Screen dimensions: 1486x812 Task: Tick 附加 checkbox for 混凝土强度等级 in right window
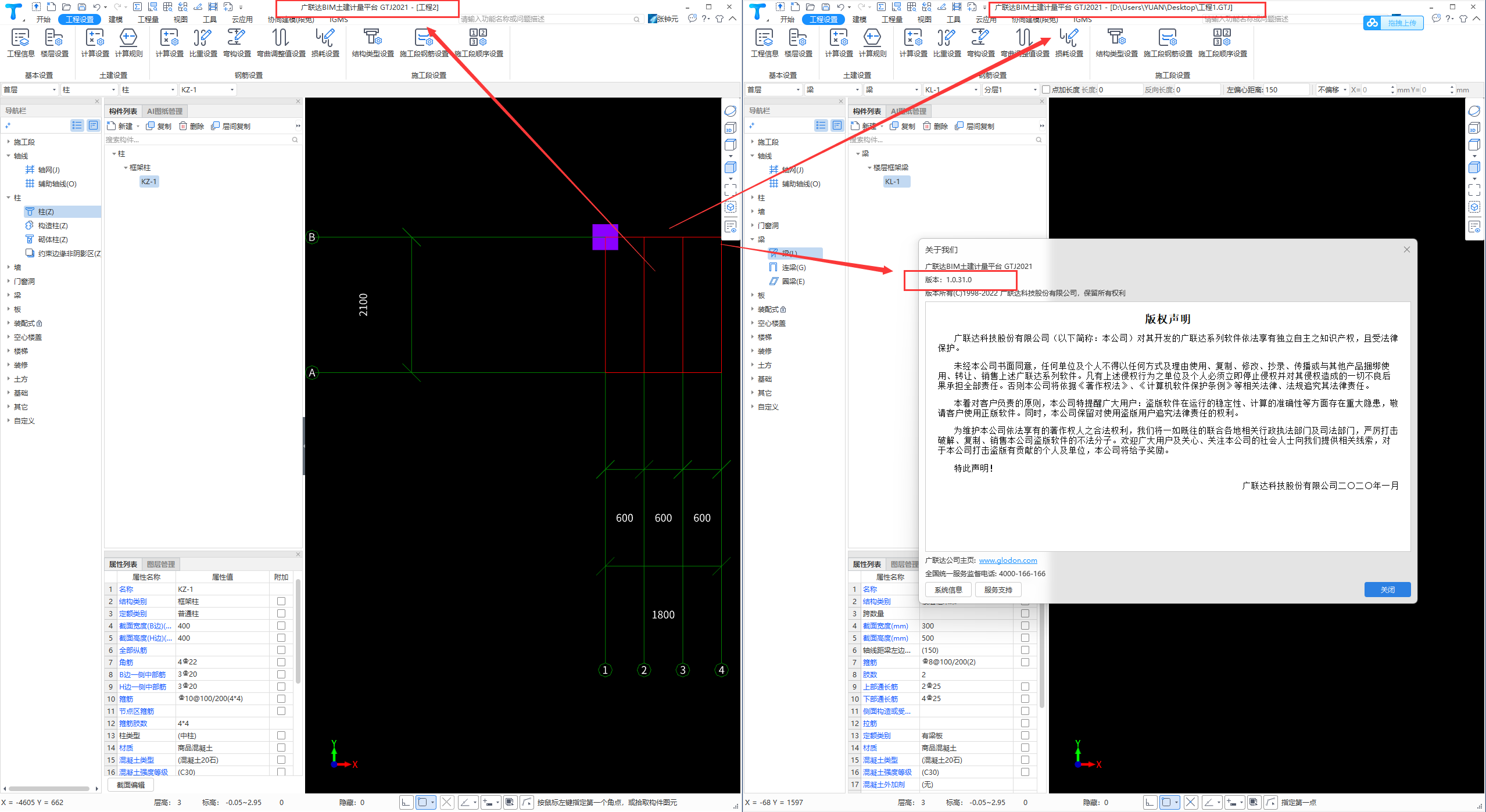point(1025,772)
